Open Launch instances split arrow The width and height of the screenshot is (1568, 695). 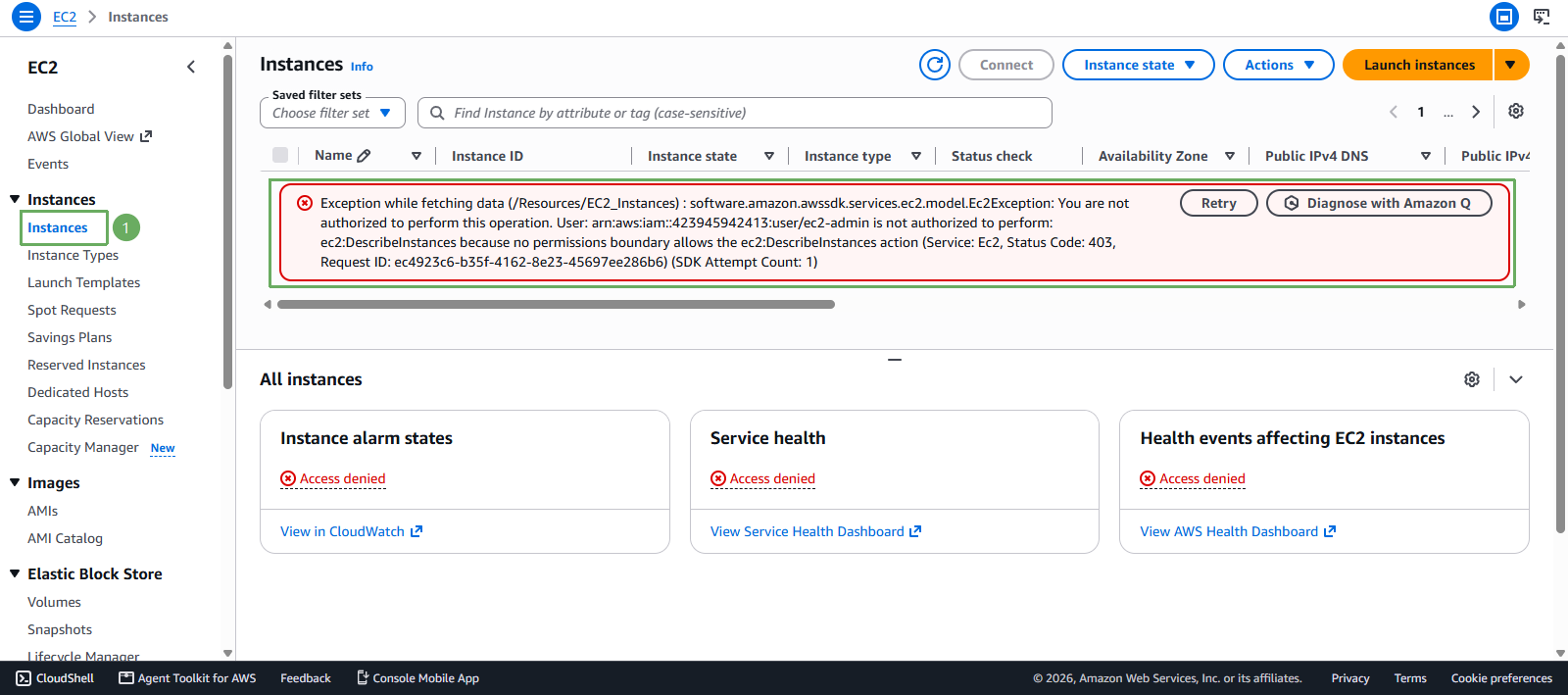(1511, 65)
